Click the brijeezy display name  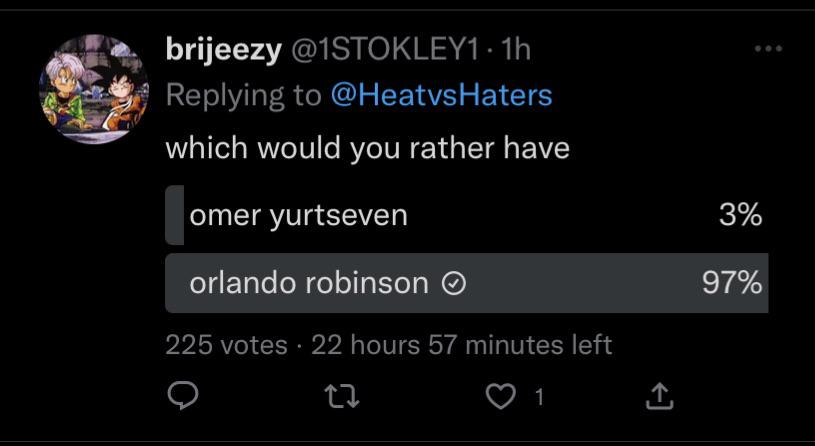click(x=223, y=51)
